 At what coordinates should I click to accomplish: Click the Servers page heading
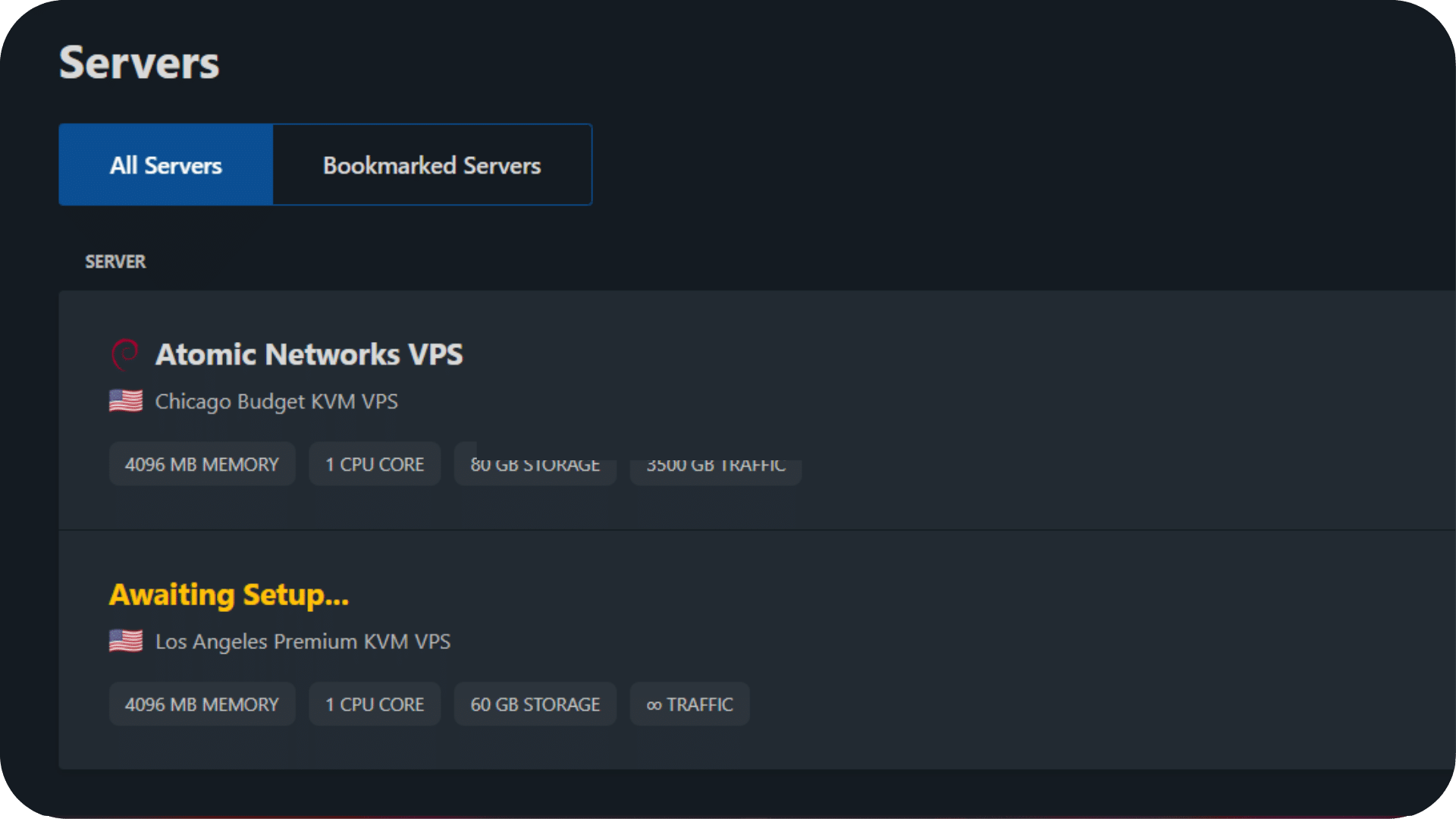point(140,63)
